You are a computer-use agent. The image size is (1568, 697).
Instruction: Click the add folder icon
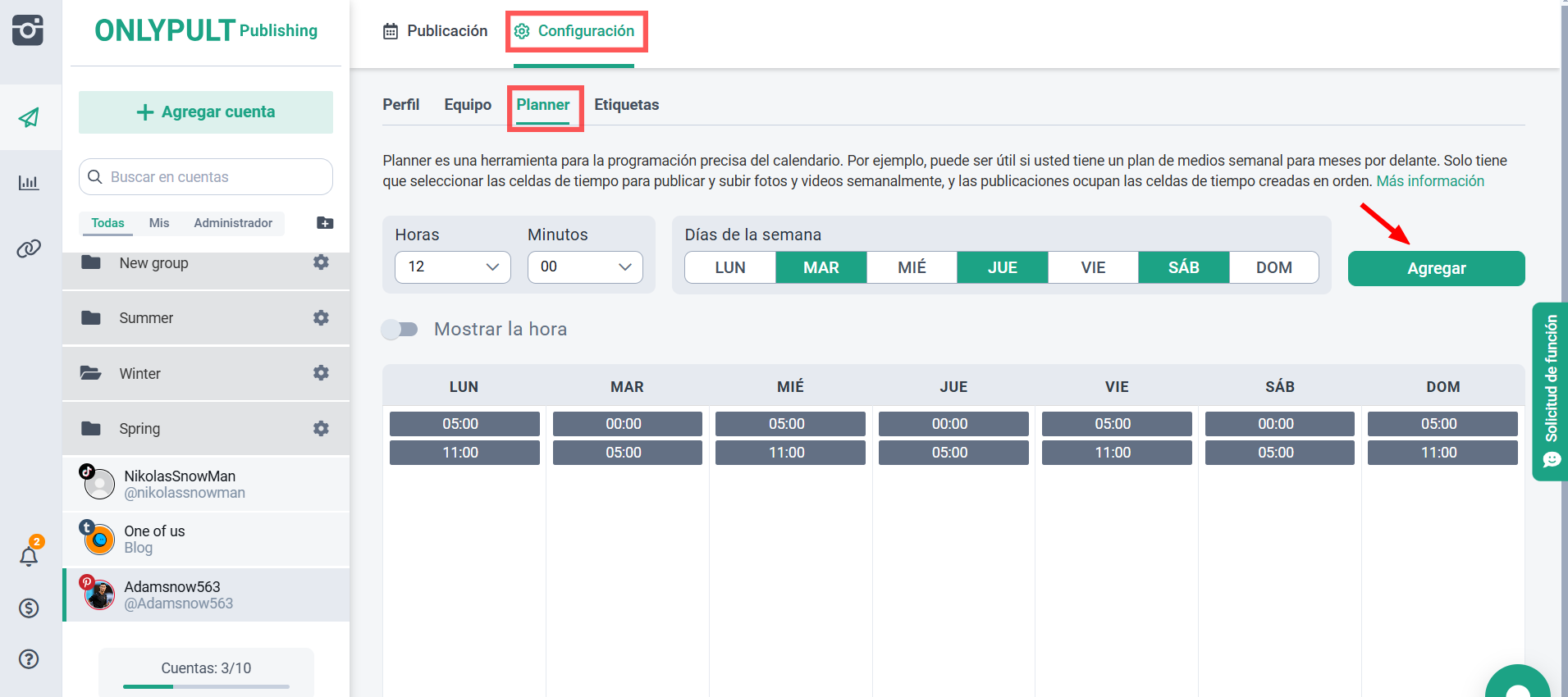[325, 223]
